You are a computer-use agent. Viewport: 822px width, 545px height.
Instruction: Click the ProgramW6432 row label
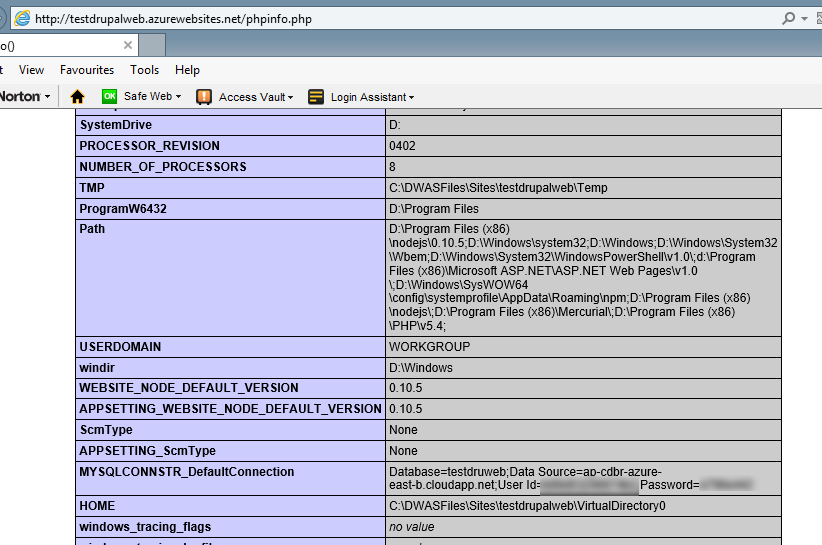(x=123, y=209)
